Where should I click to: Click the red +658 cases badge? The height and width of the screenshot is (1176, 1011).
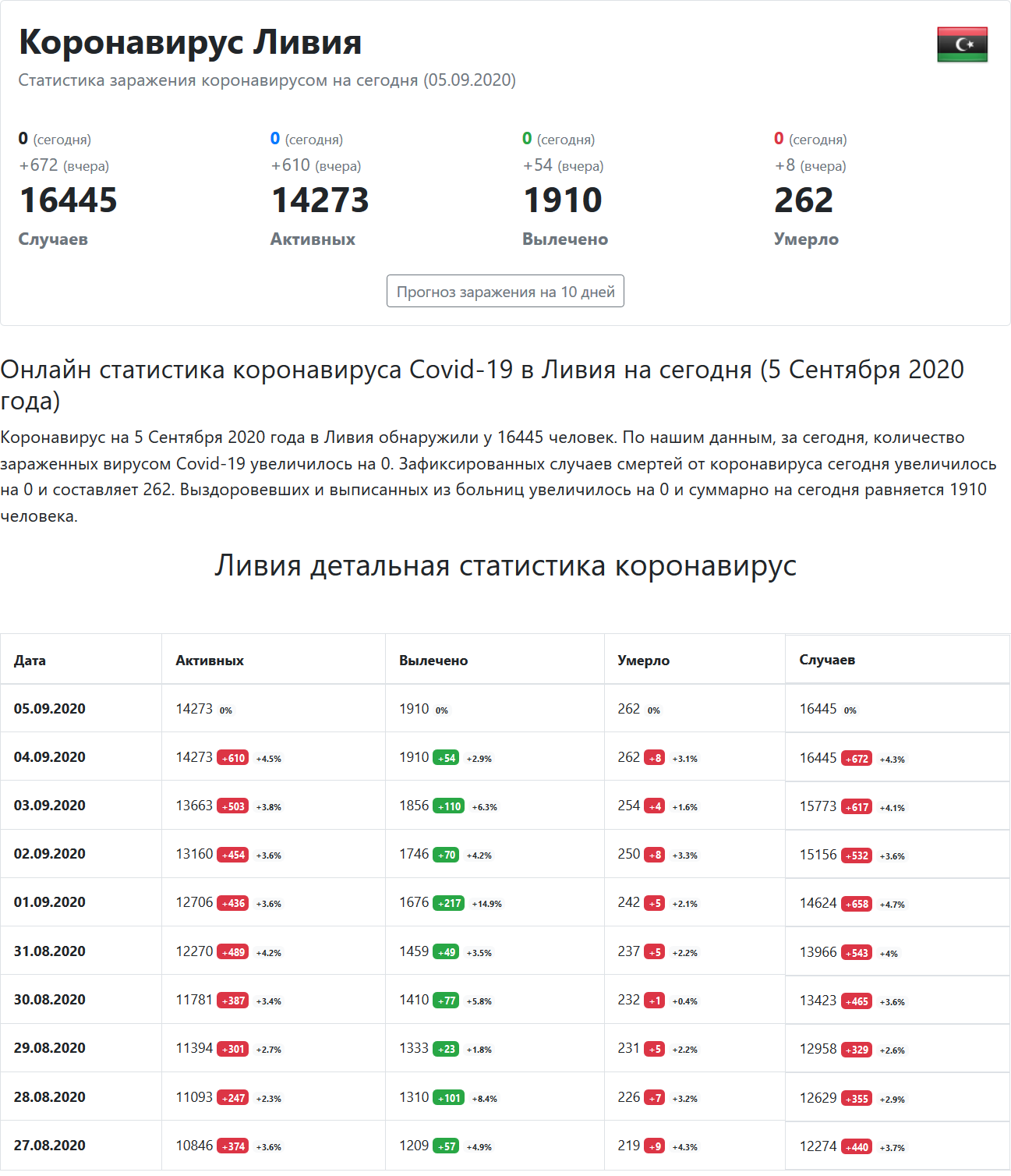857,904
